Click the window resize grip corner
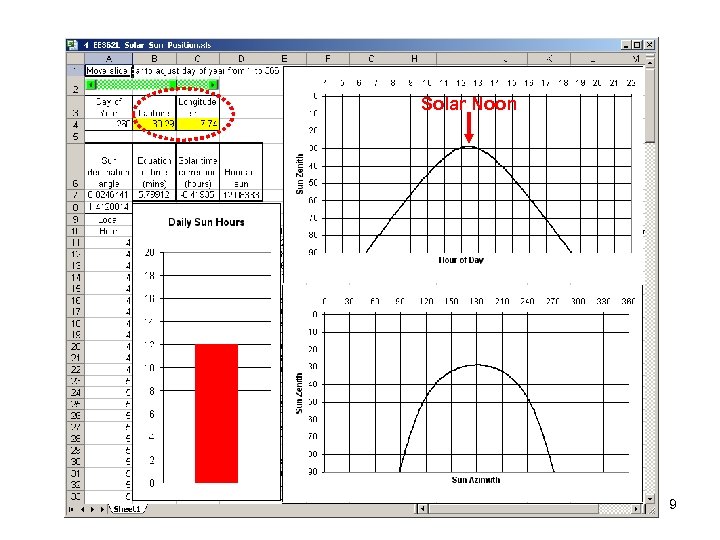720x540 pixels. (x=652, y=511)
